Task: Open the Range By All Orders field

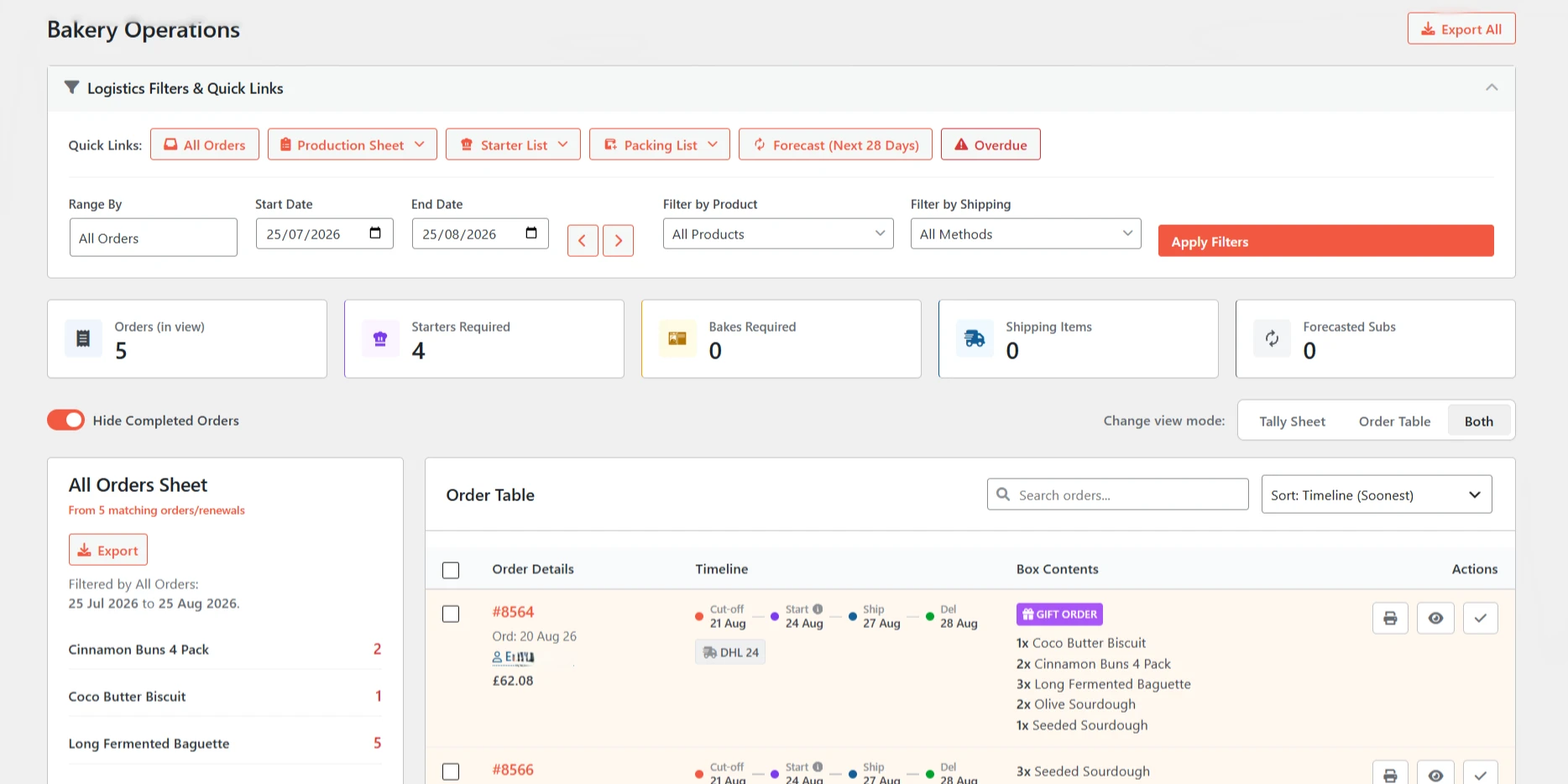Action: (154, 238)
